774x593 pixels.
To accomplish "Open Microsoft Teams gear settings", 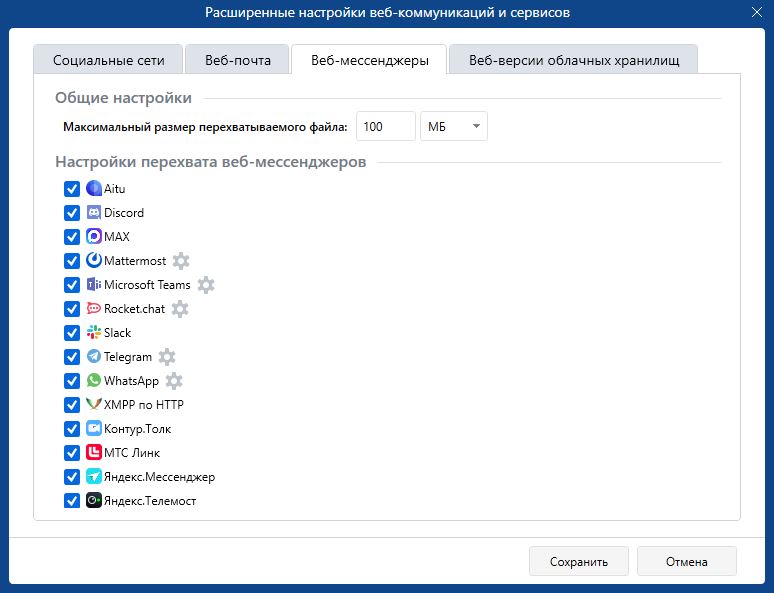I will pyautogui.click(x=206, y=285).
